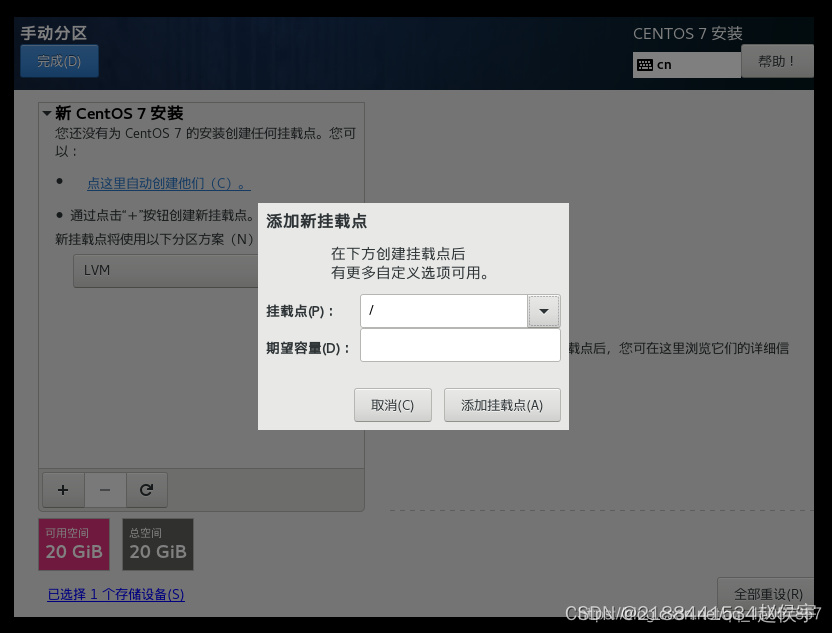Open the 点这里自动创建他们(C) link

169,184
